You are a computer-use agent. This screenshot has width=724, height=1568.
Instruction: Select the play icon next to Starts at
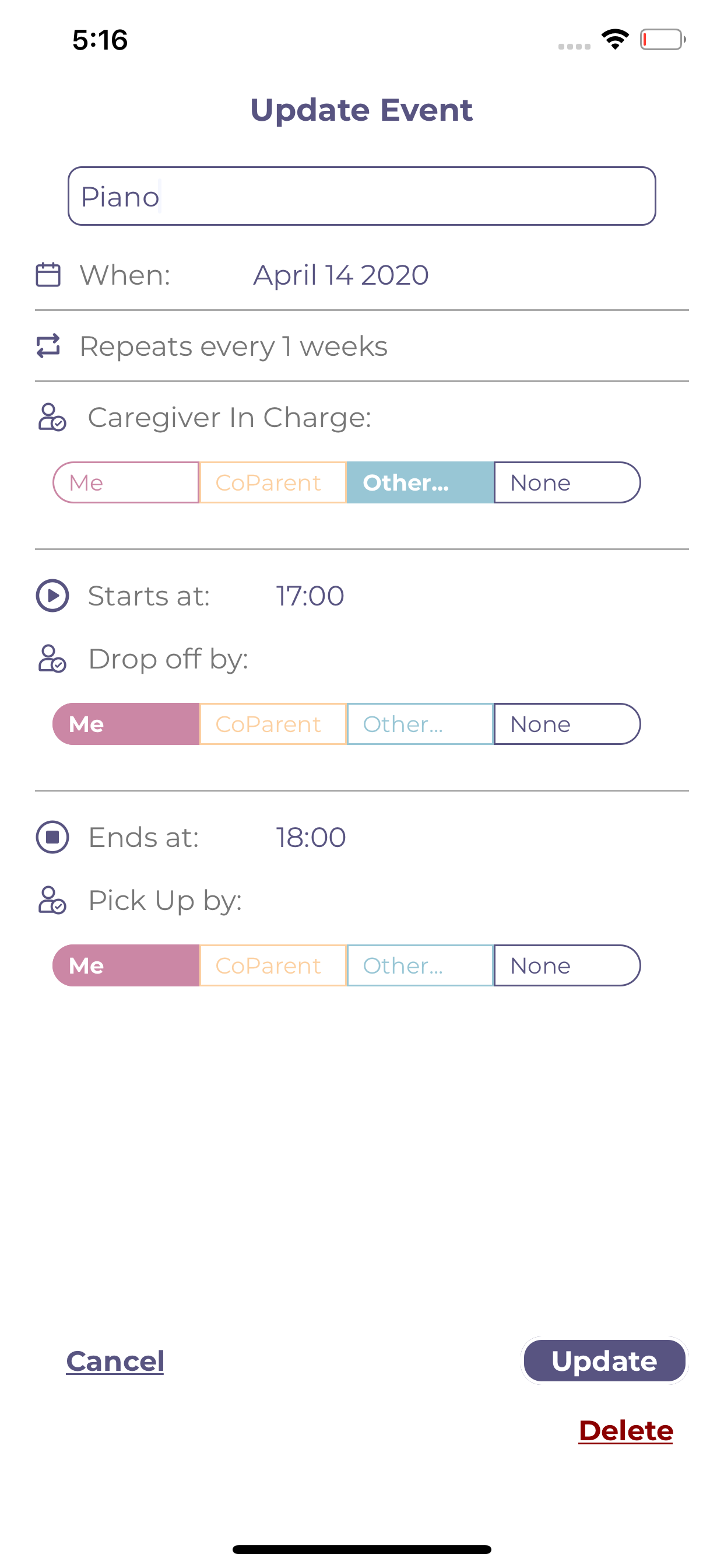(x=54, y=596)
